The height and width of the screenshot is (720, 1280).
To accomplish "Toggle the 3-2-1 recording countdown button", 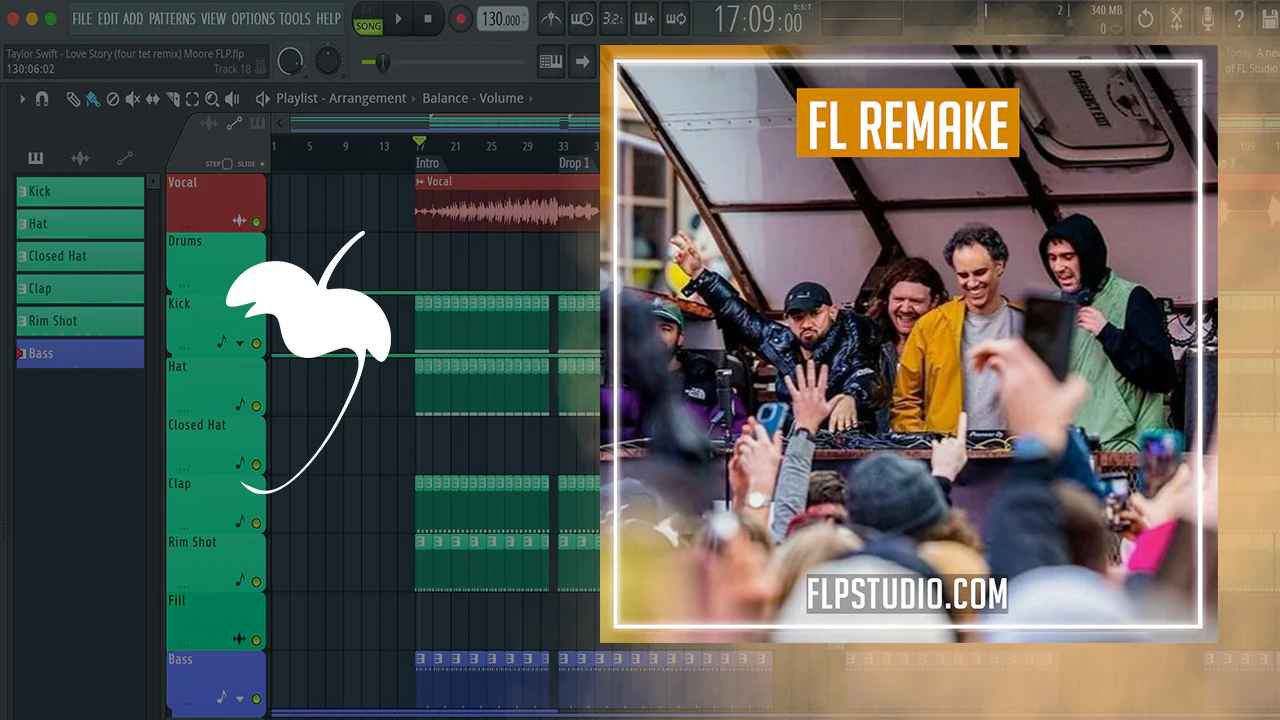I will click(613, 19).
